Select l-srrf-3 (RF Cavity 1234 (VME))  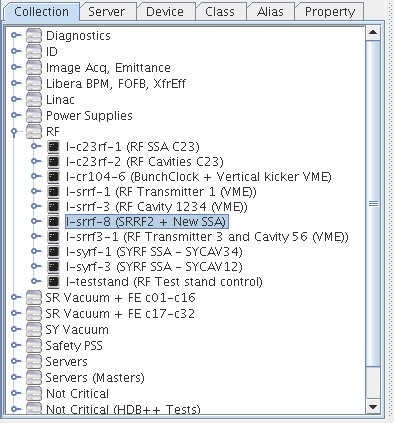157,207
